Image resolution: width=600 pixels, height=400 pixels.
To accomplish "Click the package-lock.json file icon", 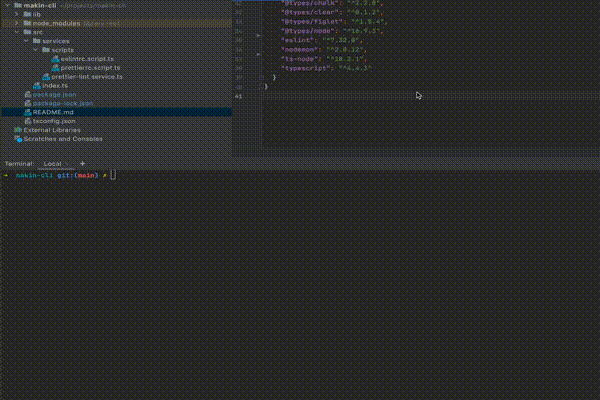I will pos(28,103).
